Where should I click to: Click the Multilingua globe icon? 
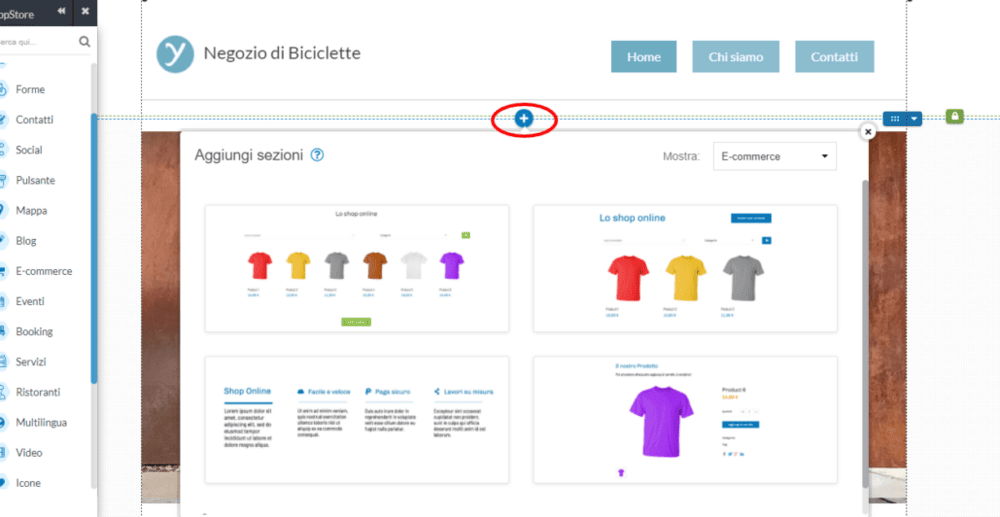point(3,423)
